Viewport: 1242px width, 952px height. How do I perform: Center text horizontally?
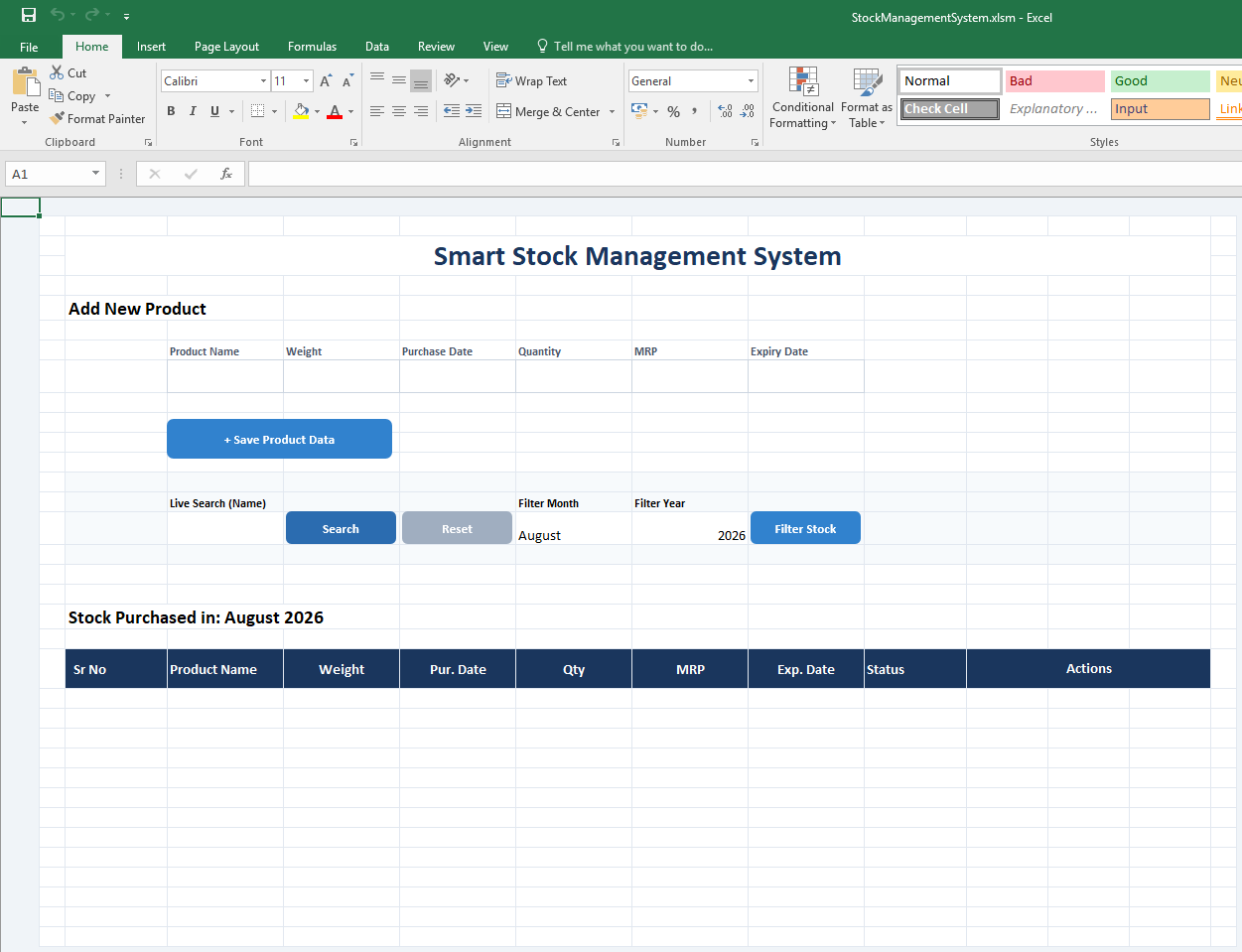pos(399,111)
